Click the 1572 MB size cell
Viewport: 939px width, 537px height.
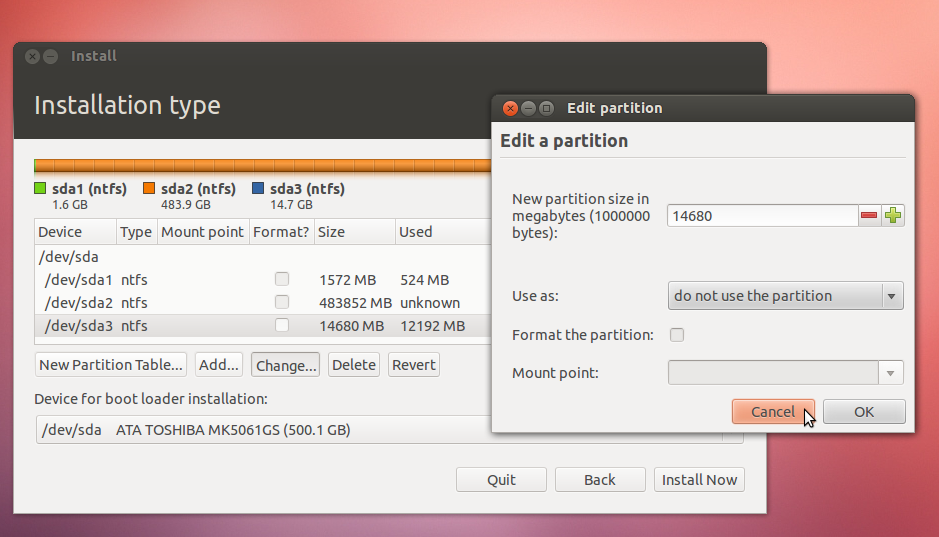347,280
